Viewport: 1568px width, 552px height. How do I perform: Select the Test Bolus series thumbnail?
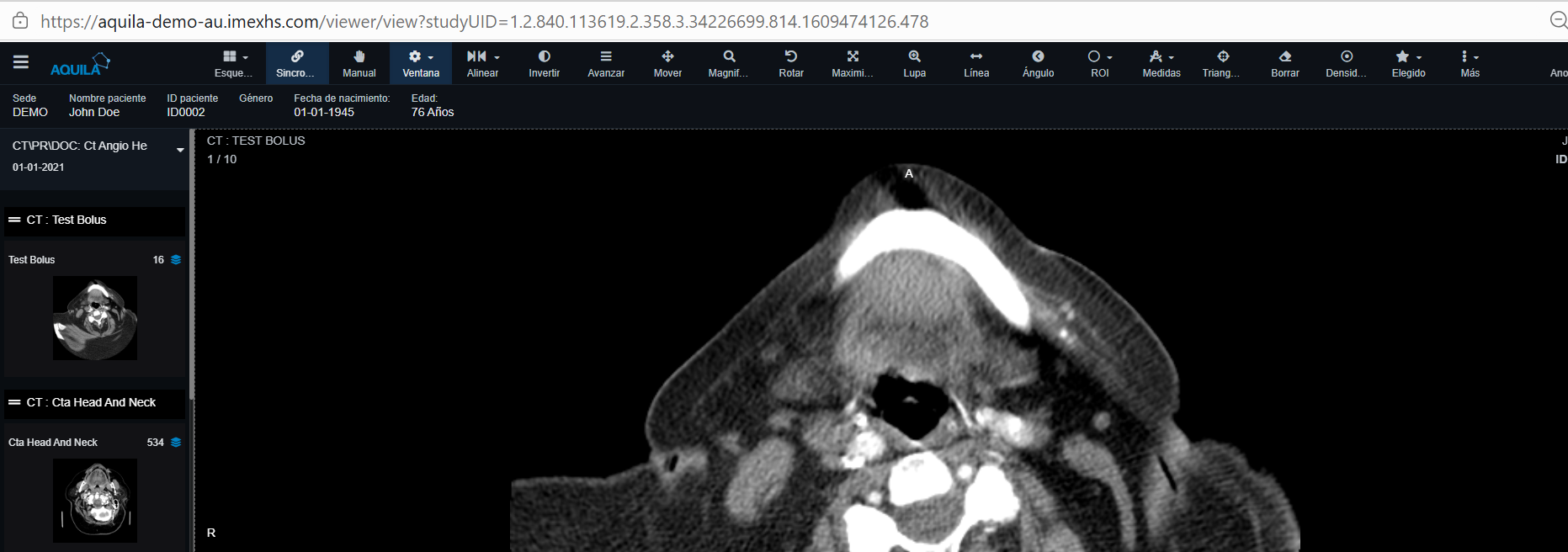[x=95, y=318]
